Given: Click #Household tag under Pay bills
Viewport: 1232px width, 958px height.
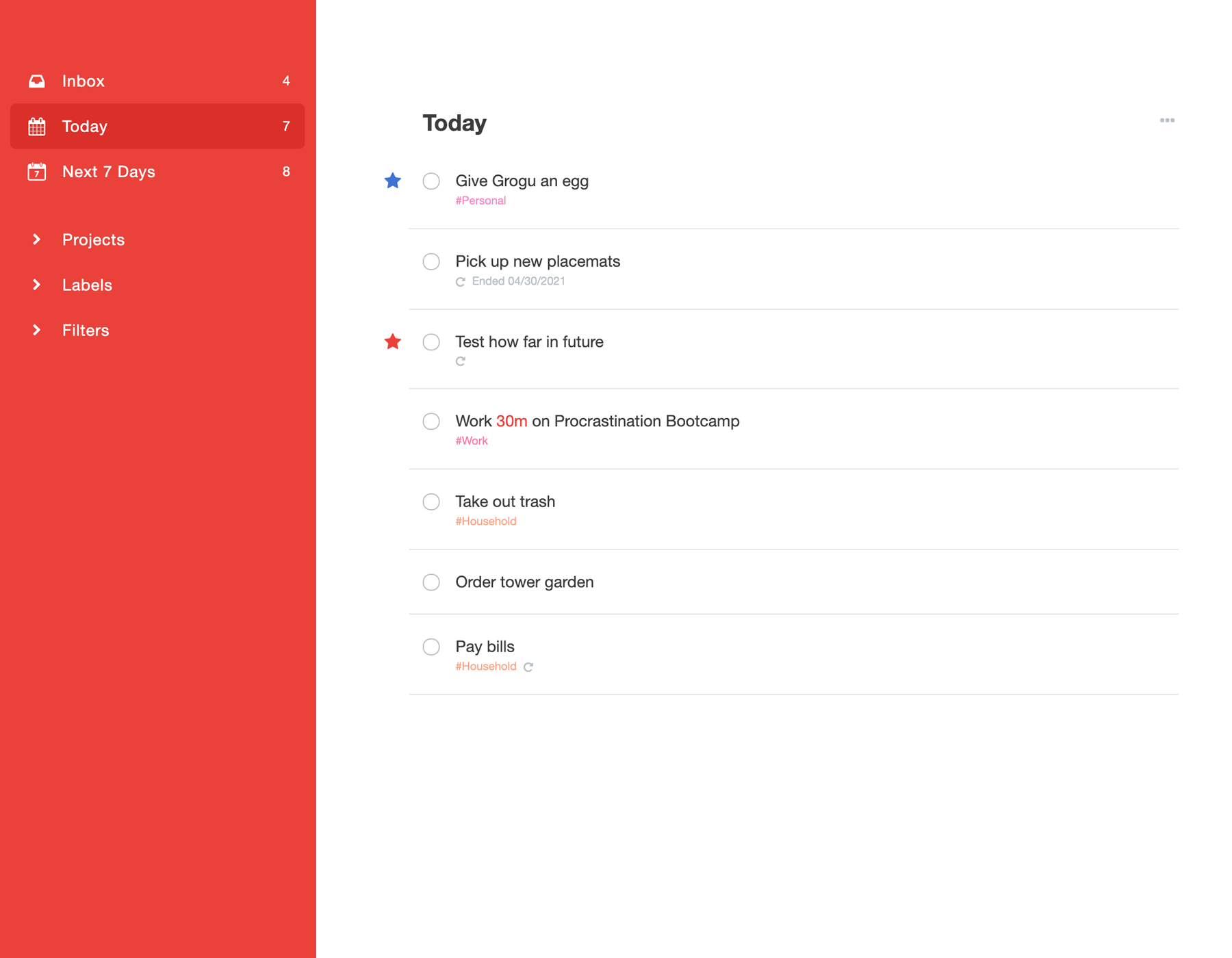Looking at the screenshot, I should pos(486,666).
